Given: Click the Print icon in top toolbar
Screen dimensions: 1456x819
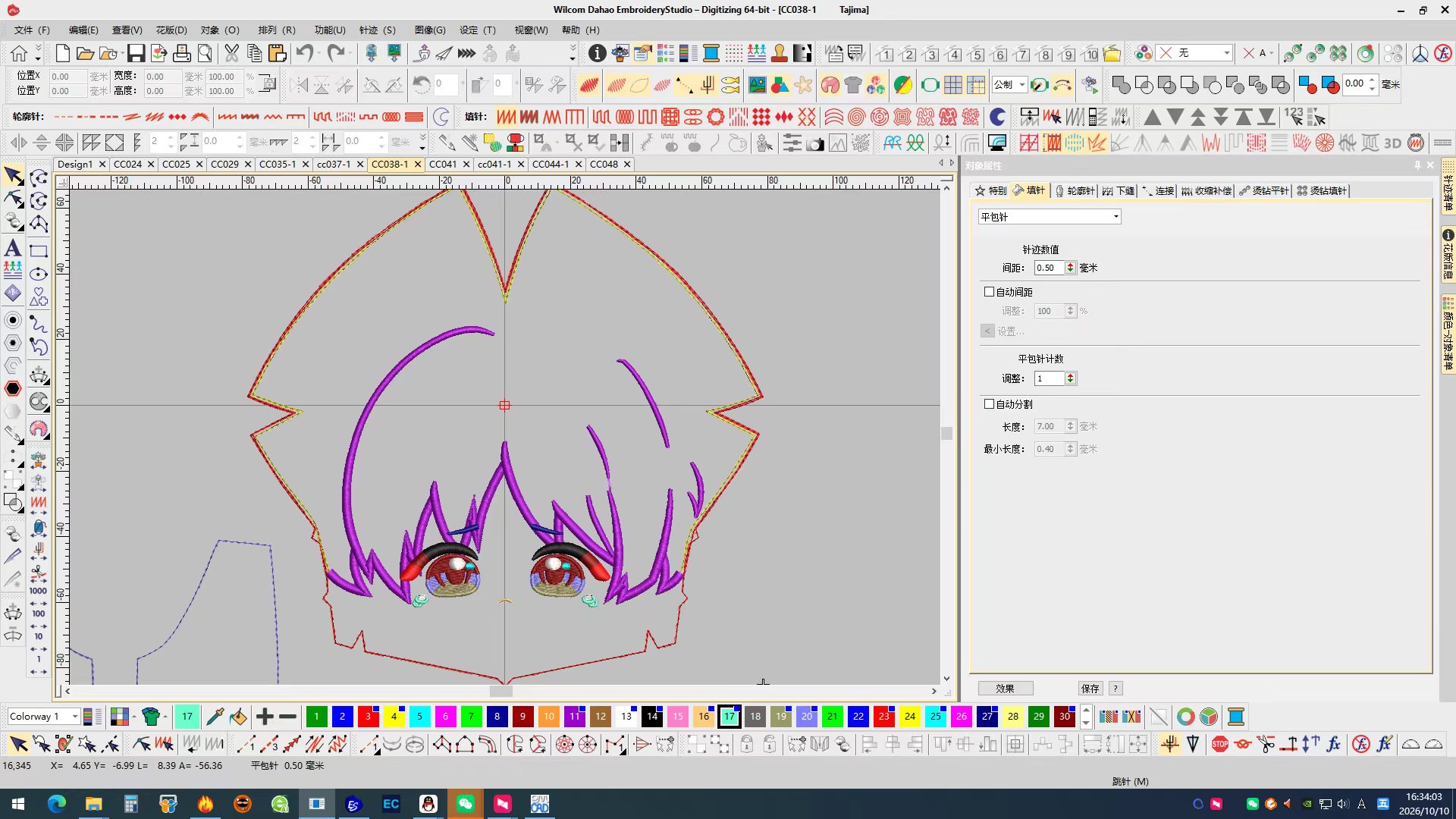Looking at the screenshot, I should click(182, 53).
